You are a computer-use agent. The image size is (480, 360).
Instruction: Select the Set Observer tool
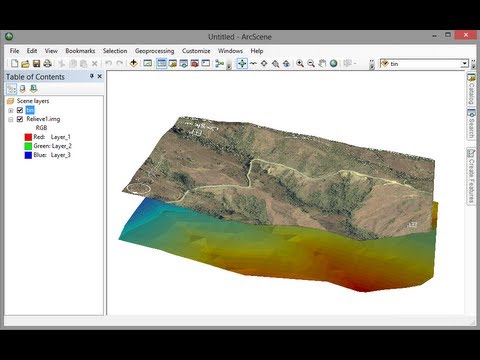click(286, 63)
